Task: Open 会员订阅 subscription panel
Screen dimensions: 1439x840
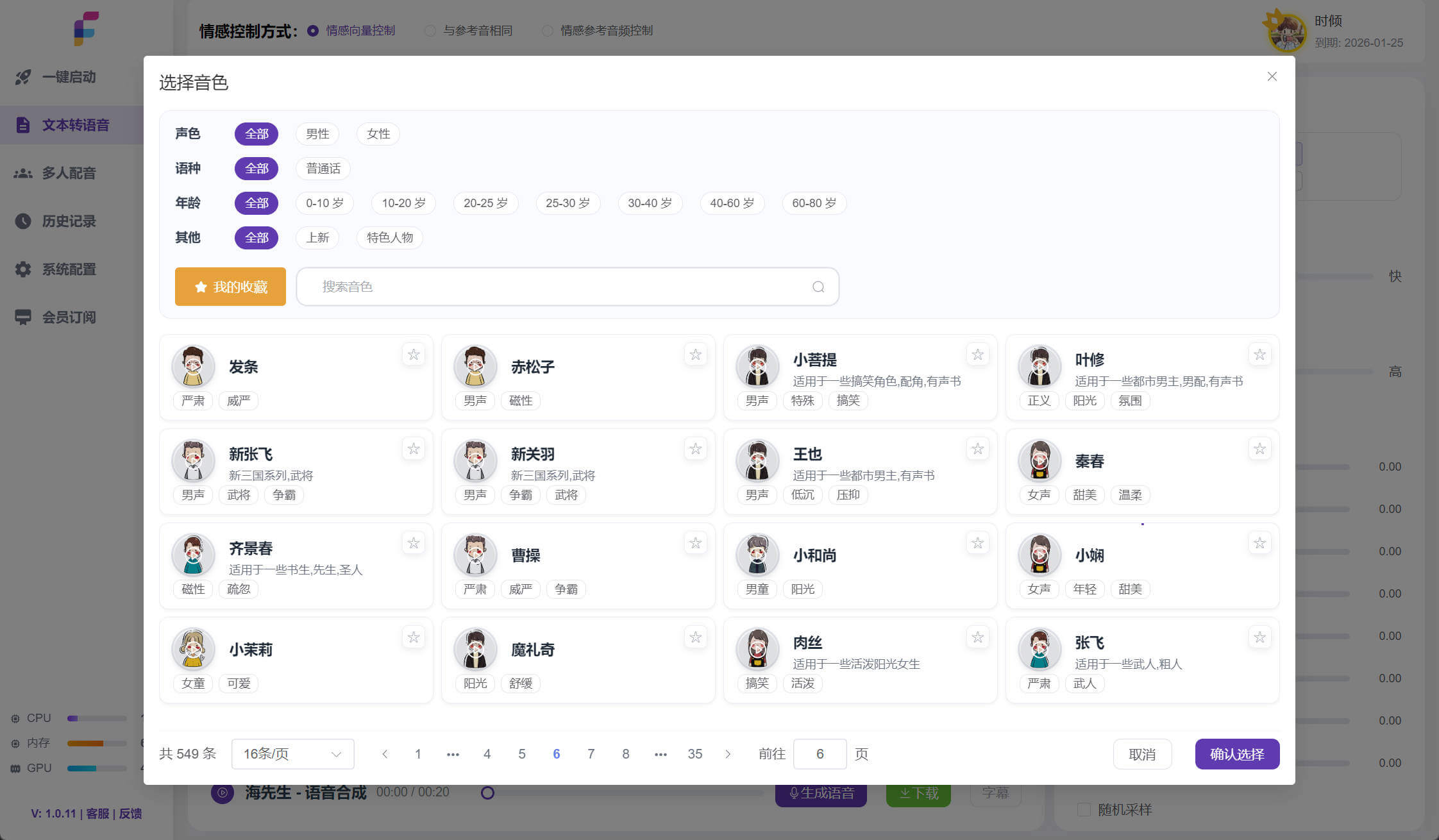Action: coord(69,317)
